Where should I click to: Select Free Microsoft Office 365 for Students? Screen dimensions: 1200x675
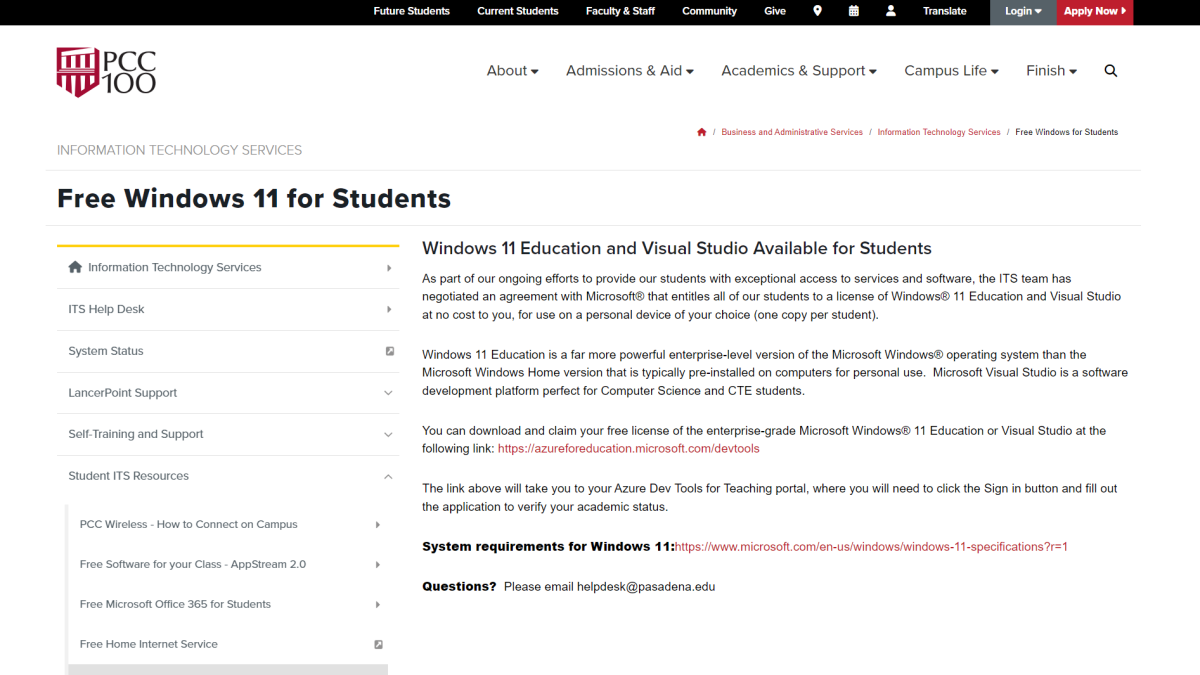click(175, 604)
